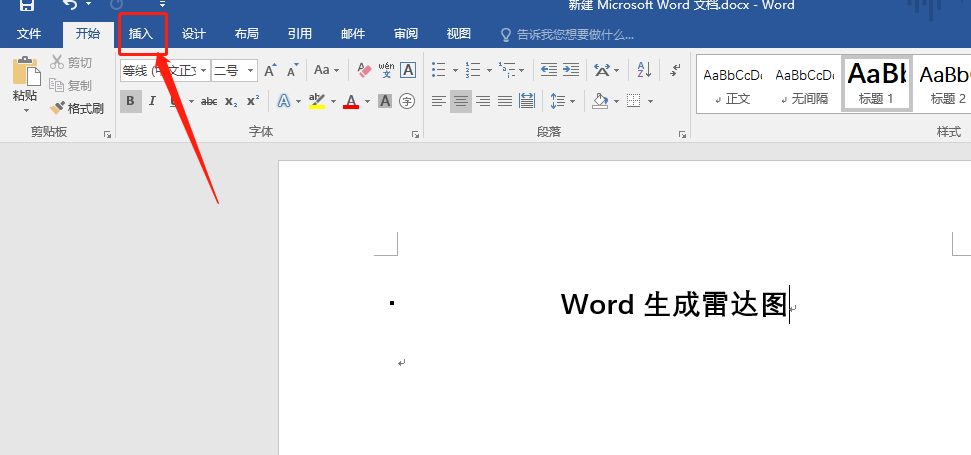The width and height of the screenshot is (971, 455).
Task: Switch to the 视图 ribbon tab
Action: [459, 34]
